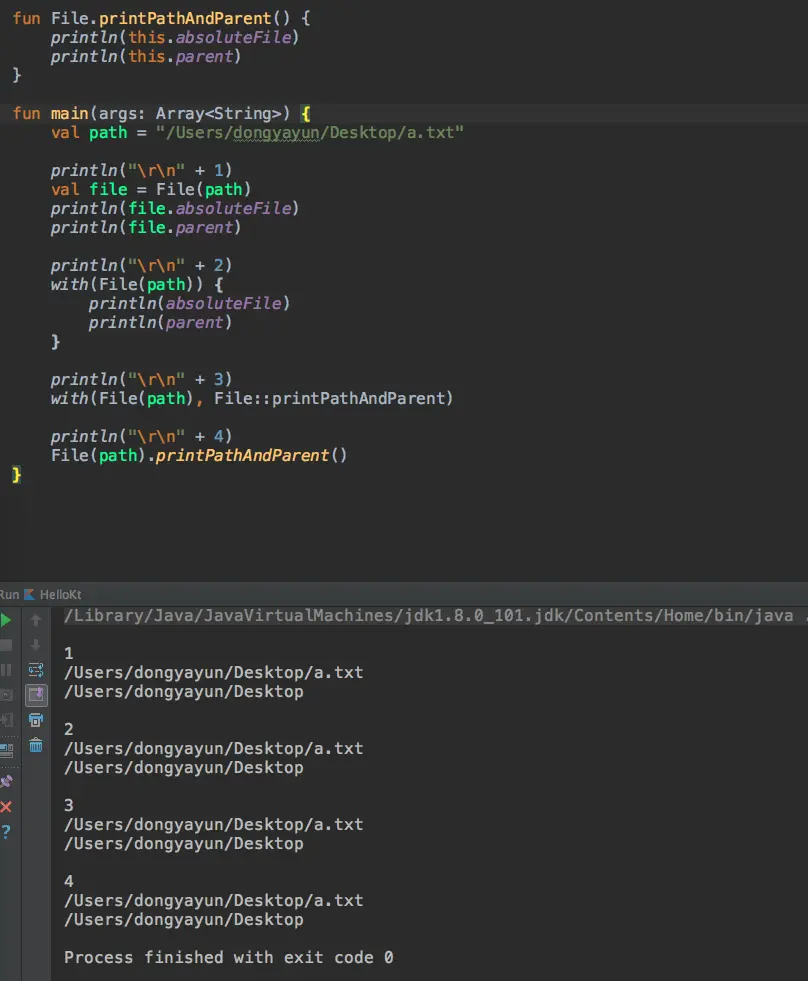Click the Print console output icon
The width and height of the screenshot is (808, 981).
pos(36,720)
